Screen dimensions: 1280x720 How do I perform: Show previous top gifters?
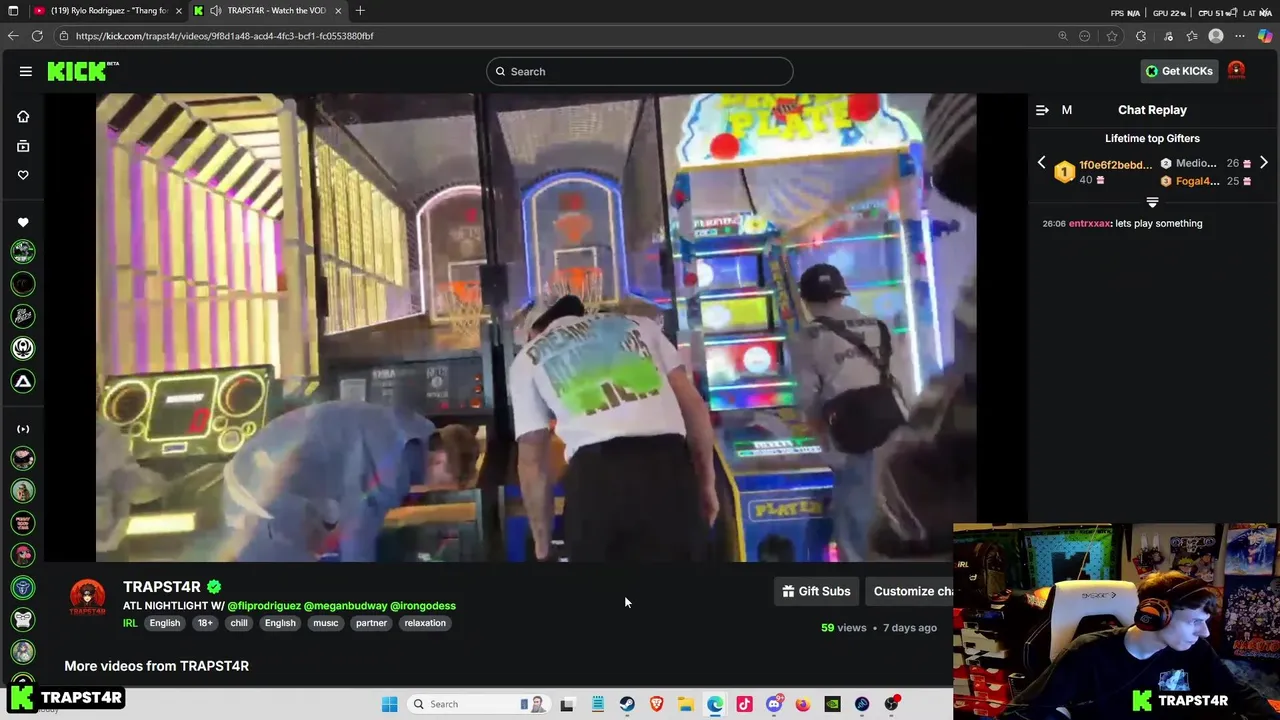(x=1041, y=163)
